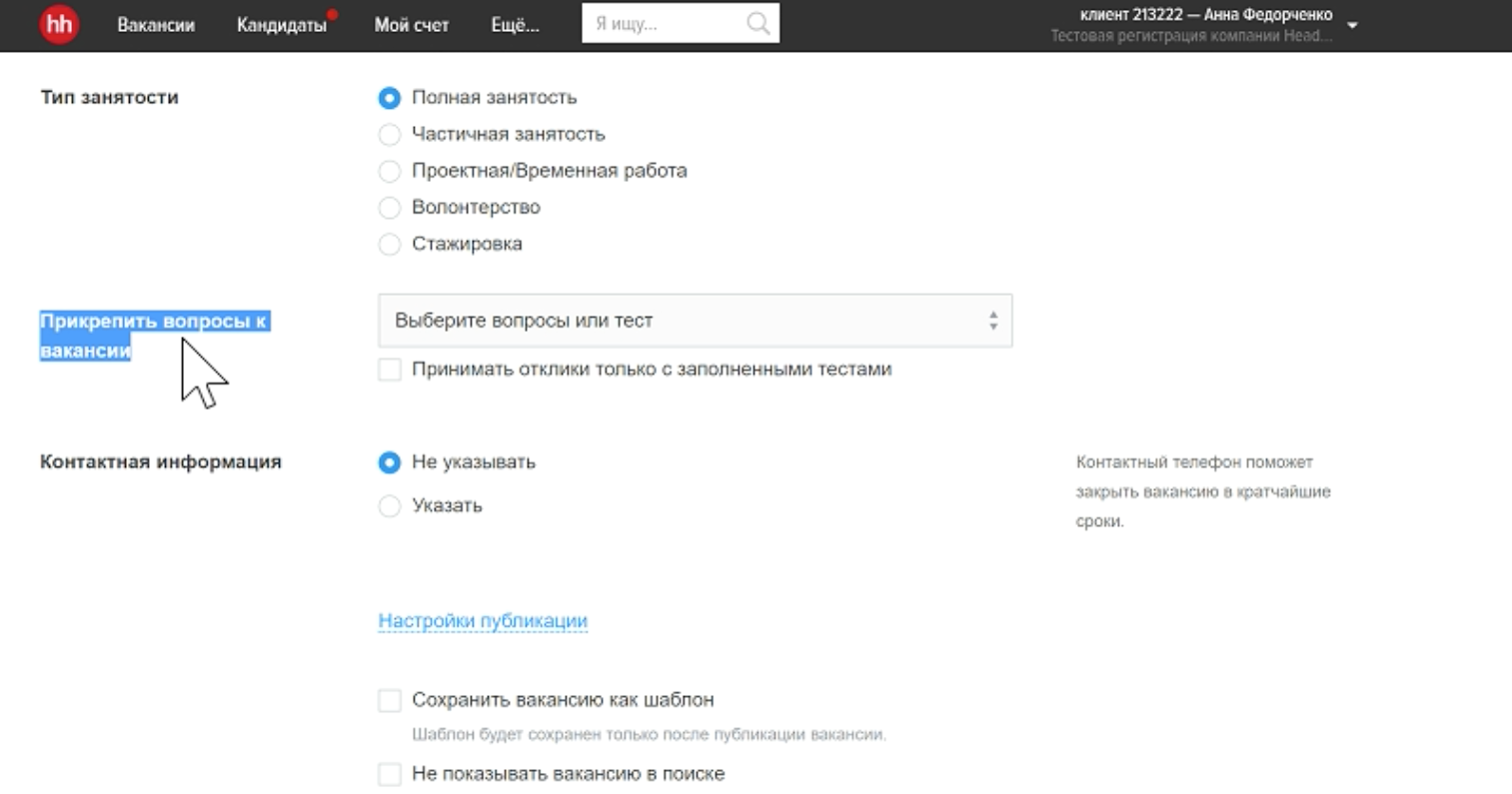Click the stepper arrows on the questions selector
Image resolution: width=1512 pixels, height=794 pixels.
(x=992, y=321)
